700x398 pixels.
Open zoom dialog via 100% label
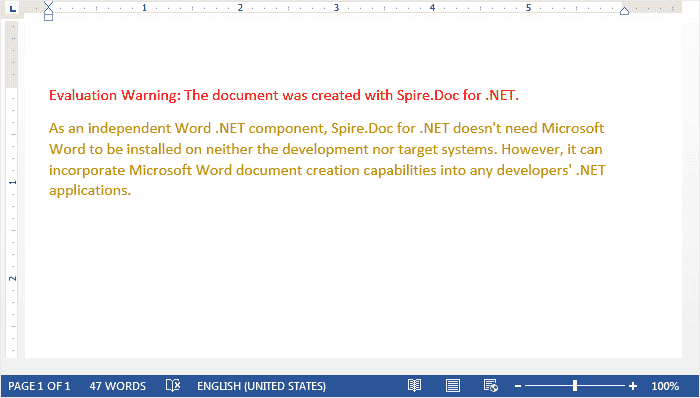coord(665,386)
